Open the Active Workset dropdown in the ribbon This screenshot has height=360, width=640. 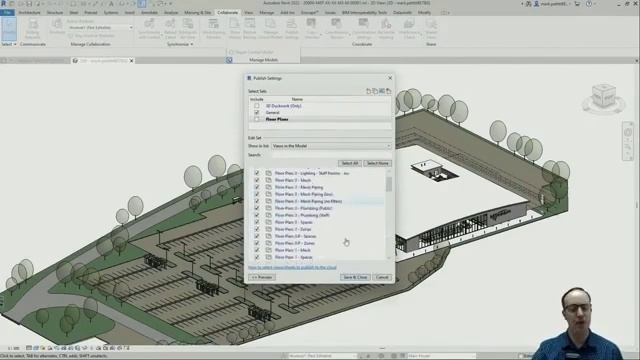(100, 27)
